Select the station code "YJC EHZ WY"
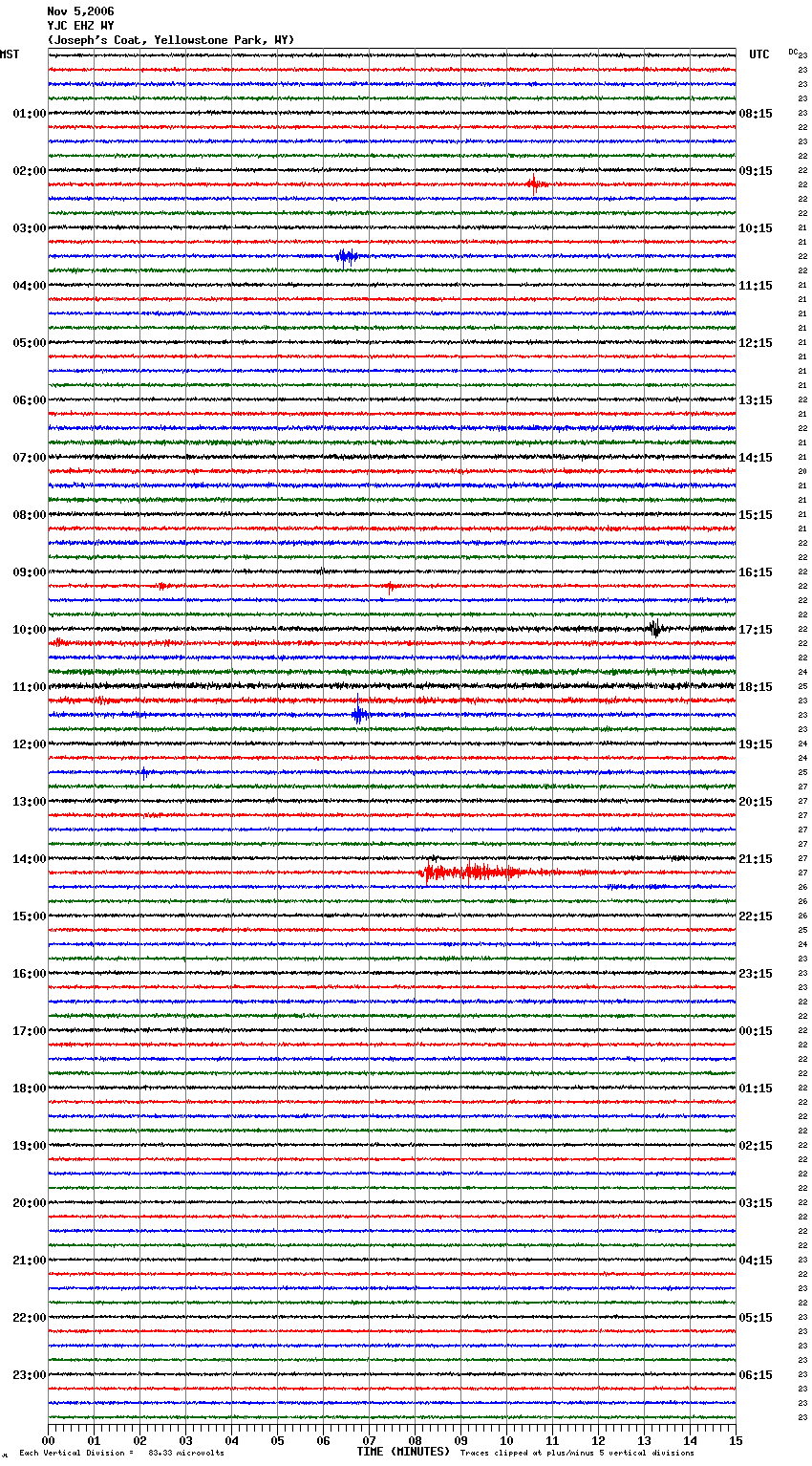 (x=80, y=26)
